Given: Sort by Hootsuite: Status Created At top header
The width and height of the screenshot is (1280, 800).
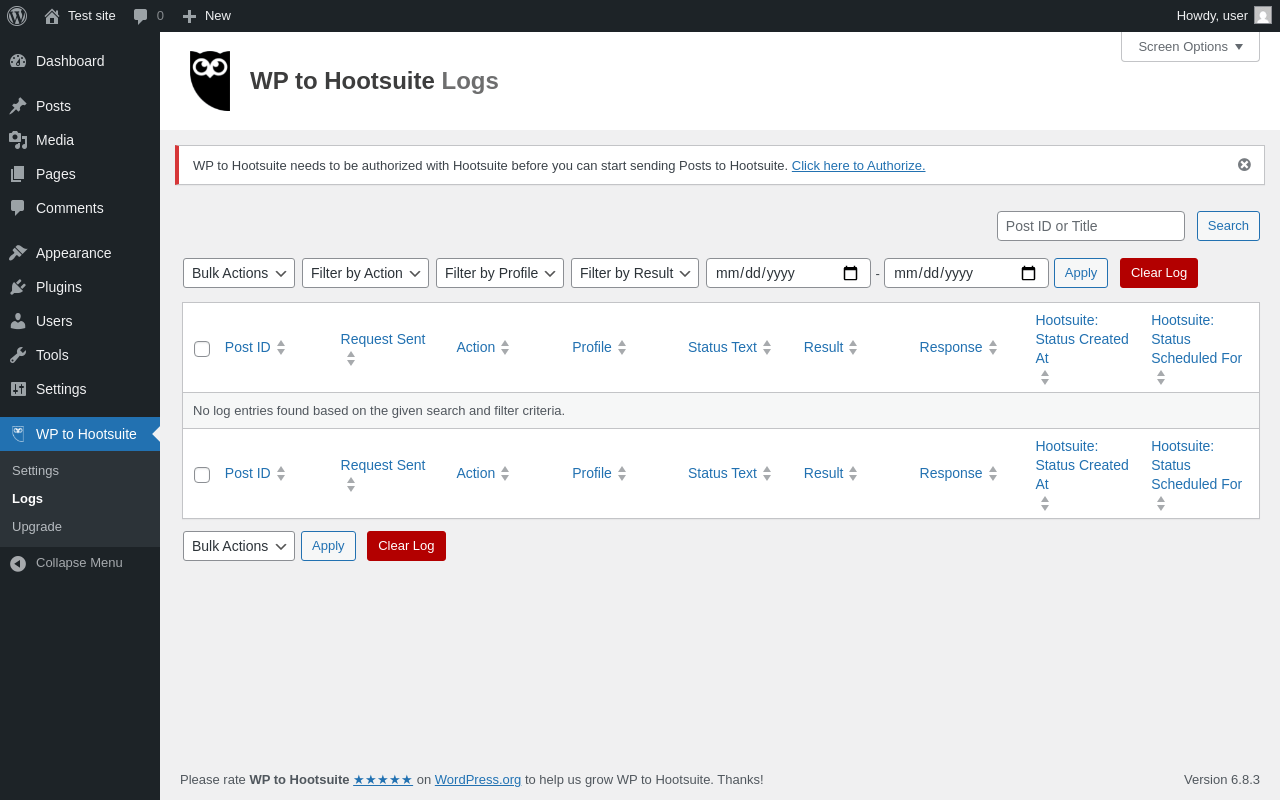Looking at the screenshot, I should (x=1082, y=347).
